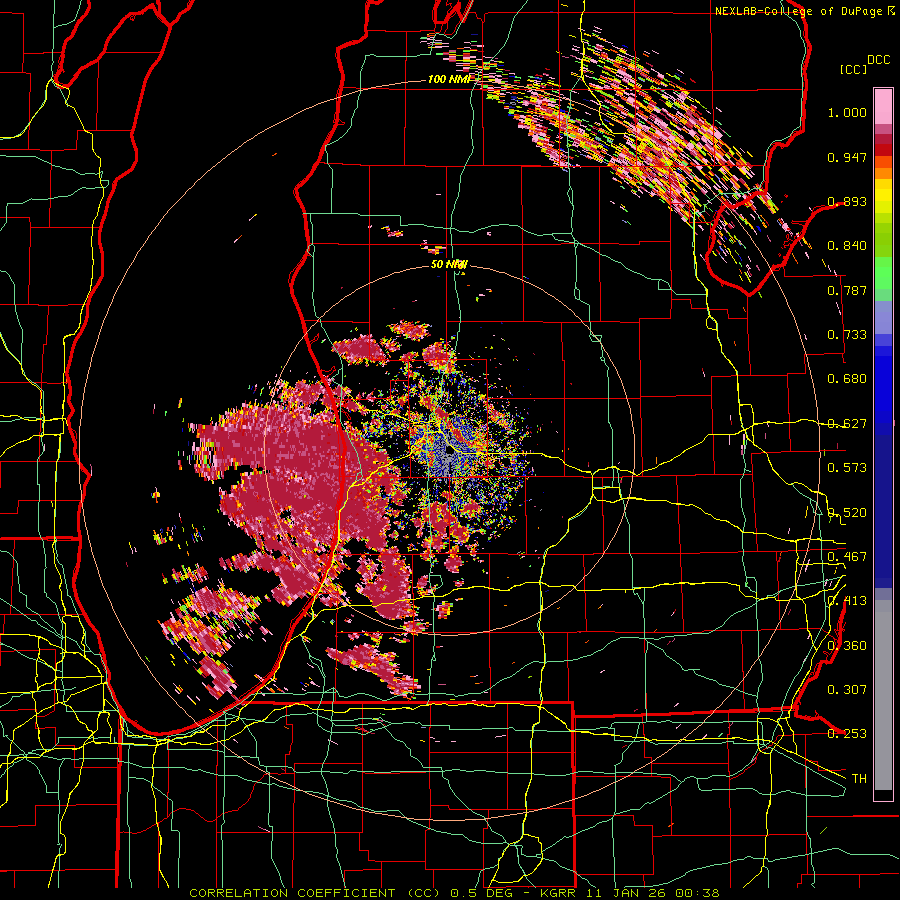Screen dimensions: 900x900
Task: Click the [CC] units label
Action: click(x=854, y=69)
